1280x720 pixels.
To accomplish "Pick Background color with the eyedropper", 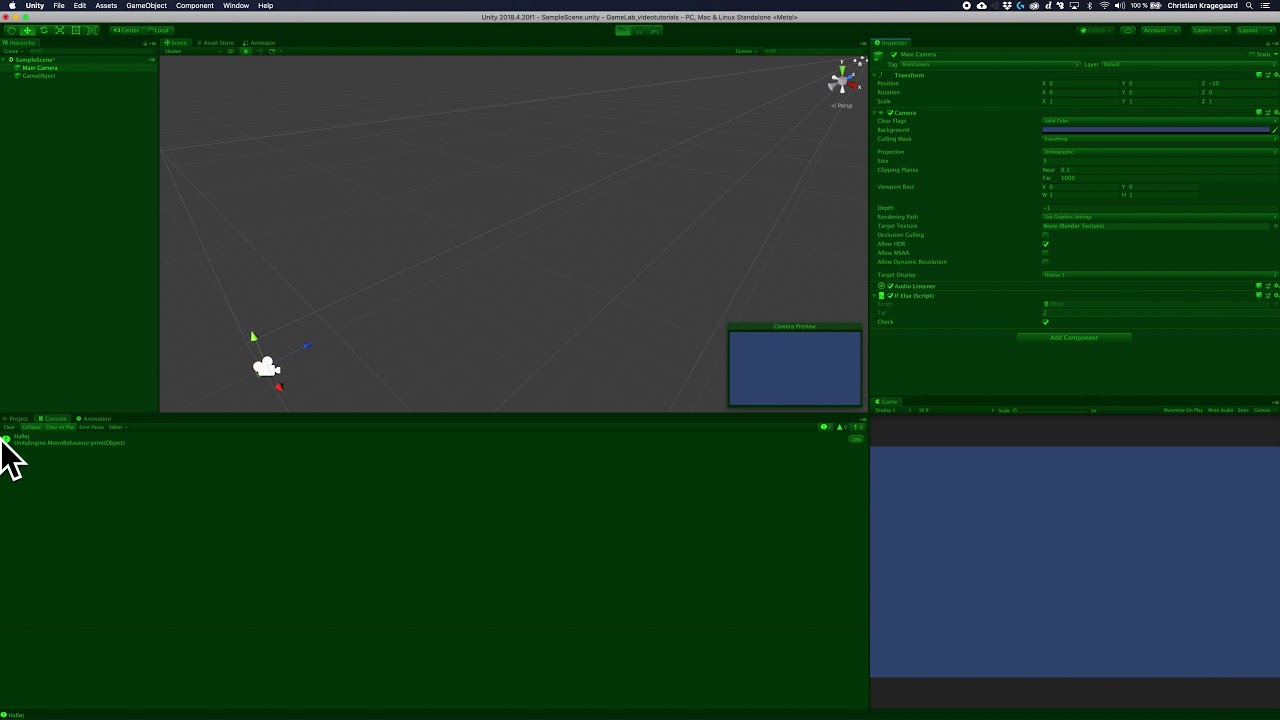I will coord(1275,130).
